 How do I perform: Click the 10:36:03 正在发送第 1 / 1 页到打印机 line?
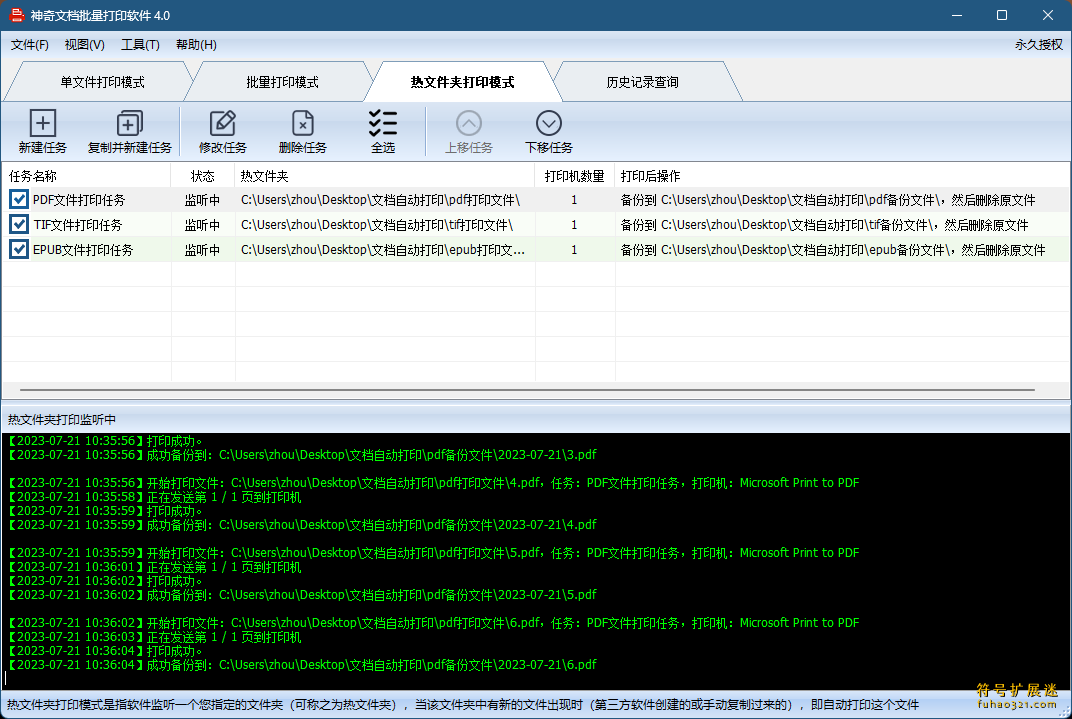155,637
